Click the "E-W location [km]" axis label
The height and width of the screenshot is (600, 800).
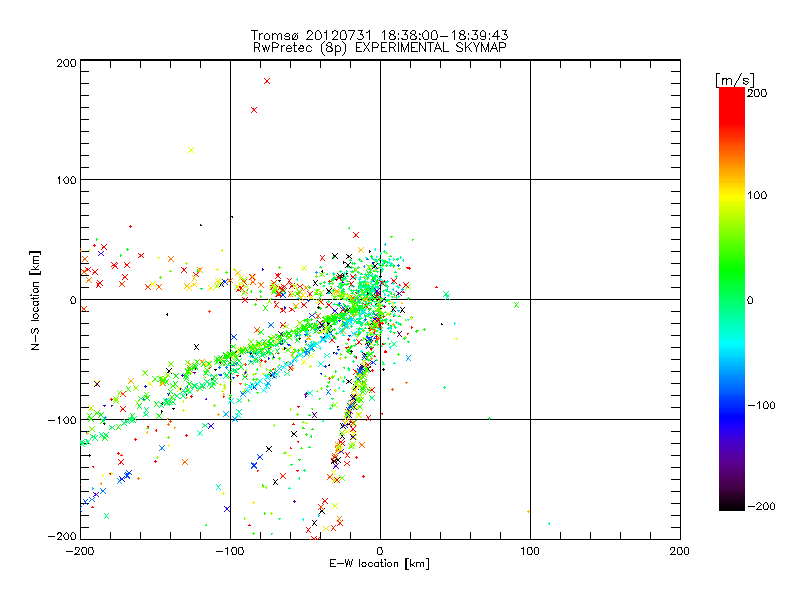[379, 564]
